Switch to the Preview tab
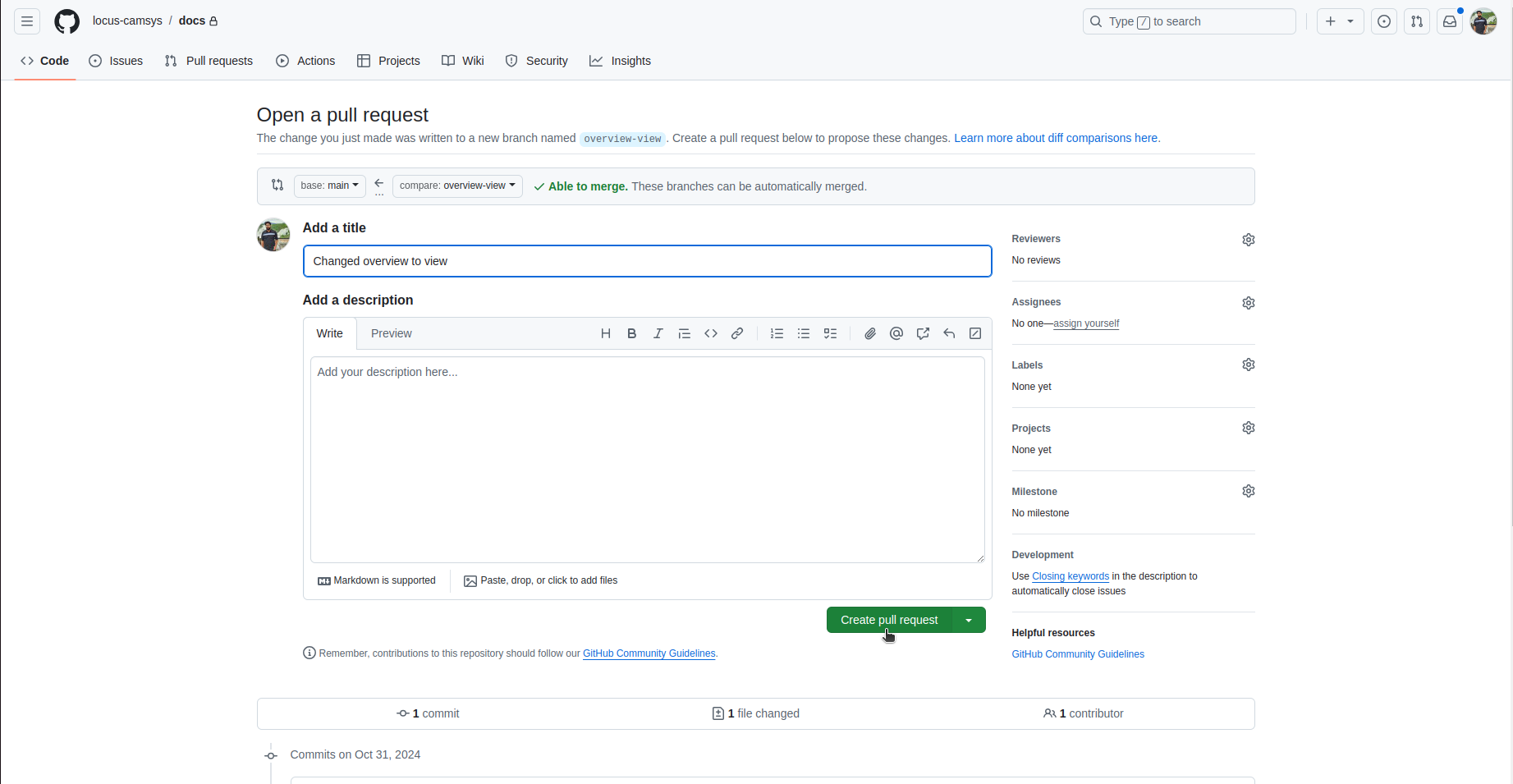This screenshot has width=1513, height=784. [391, 333]
